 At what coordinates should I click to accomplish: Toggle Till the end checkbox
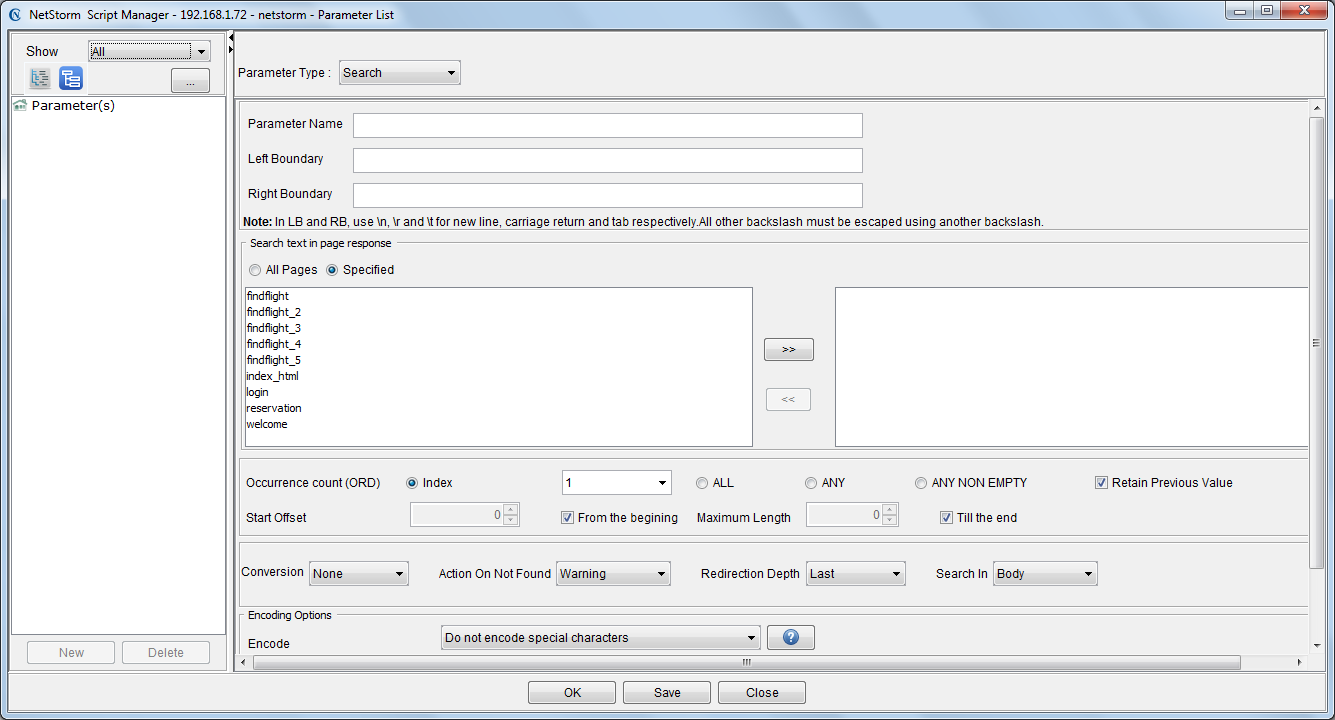(947, 518)
